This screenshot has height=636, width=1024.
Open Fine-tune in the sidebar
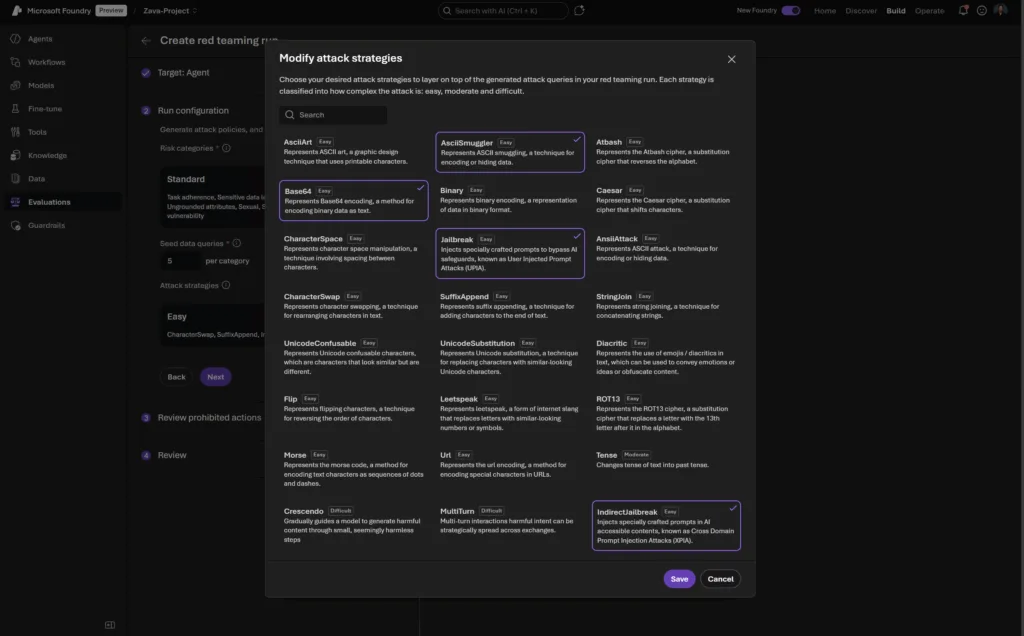44,109
